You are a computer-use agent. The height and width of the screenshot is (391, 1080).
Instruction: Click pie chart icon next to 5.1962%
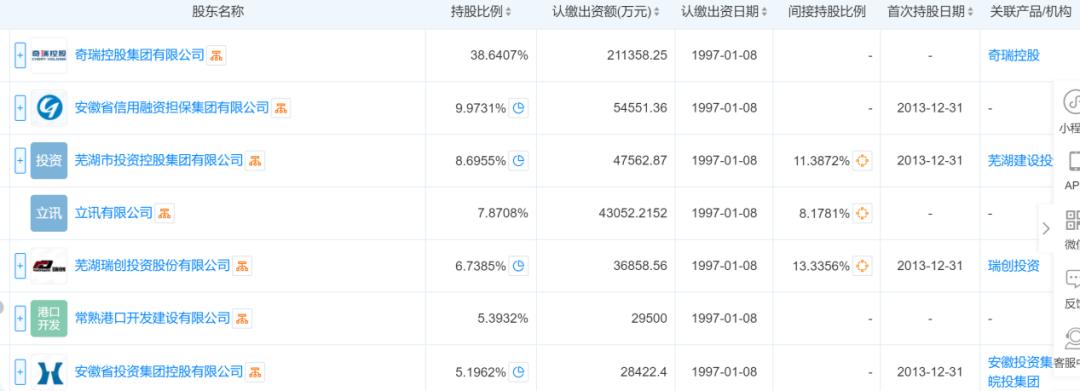coord(519,372)
